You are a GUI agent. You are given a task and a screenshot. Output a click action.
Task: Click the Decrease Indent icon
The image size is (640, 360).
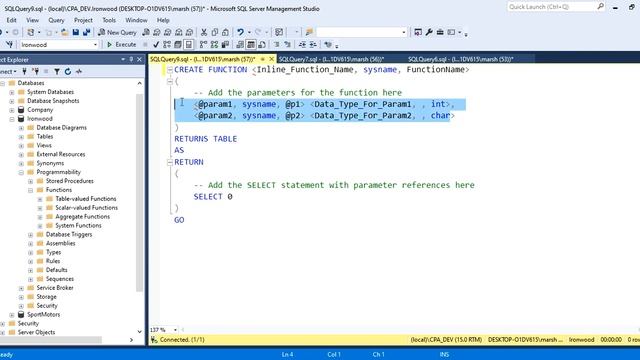tap(302, 44)
